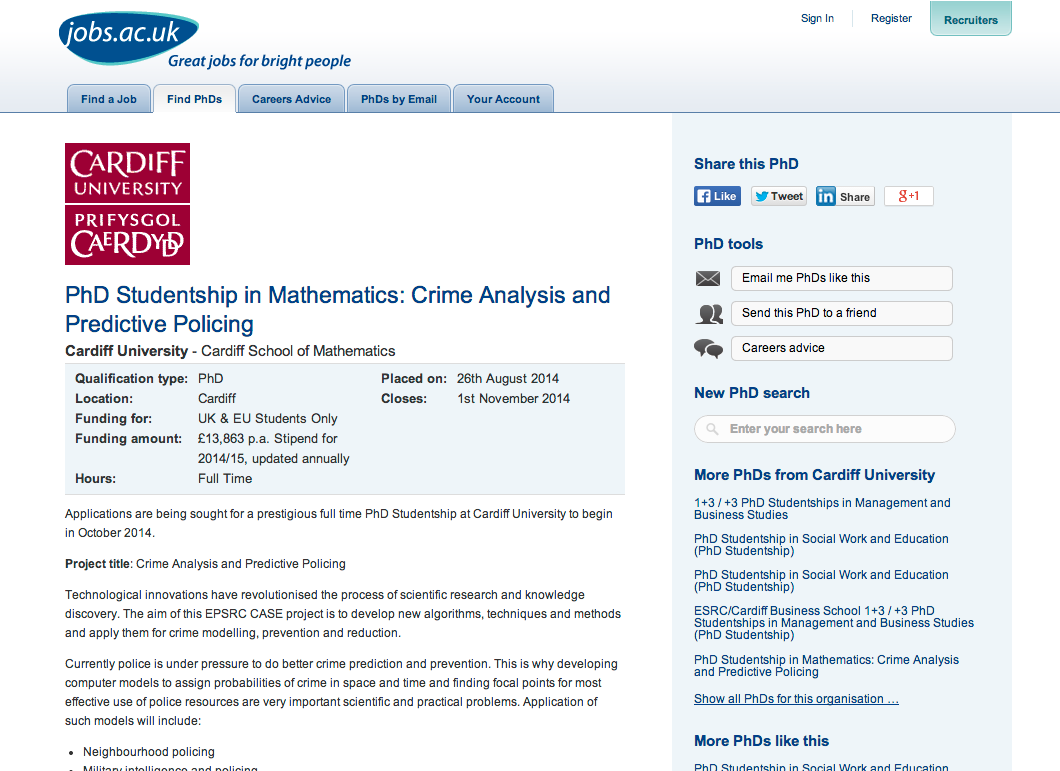The width and height of the screenshot is (1060, 771).
Task: Click Send this PhD to a friend
Action: pyautogui.click(x=842, y=313)
